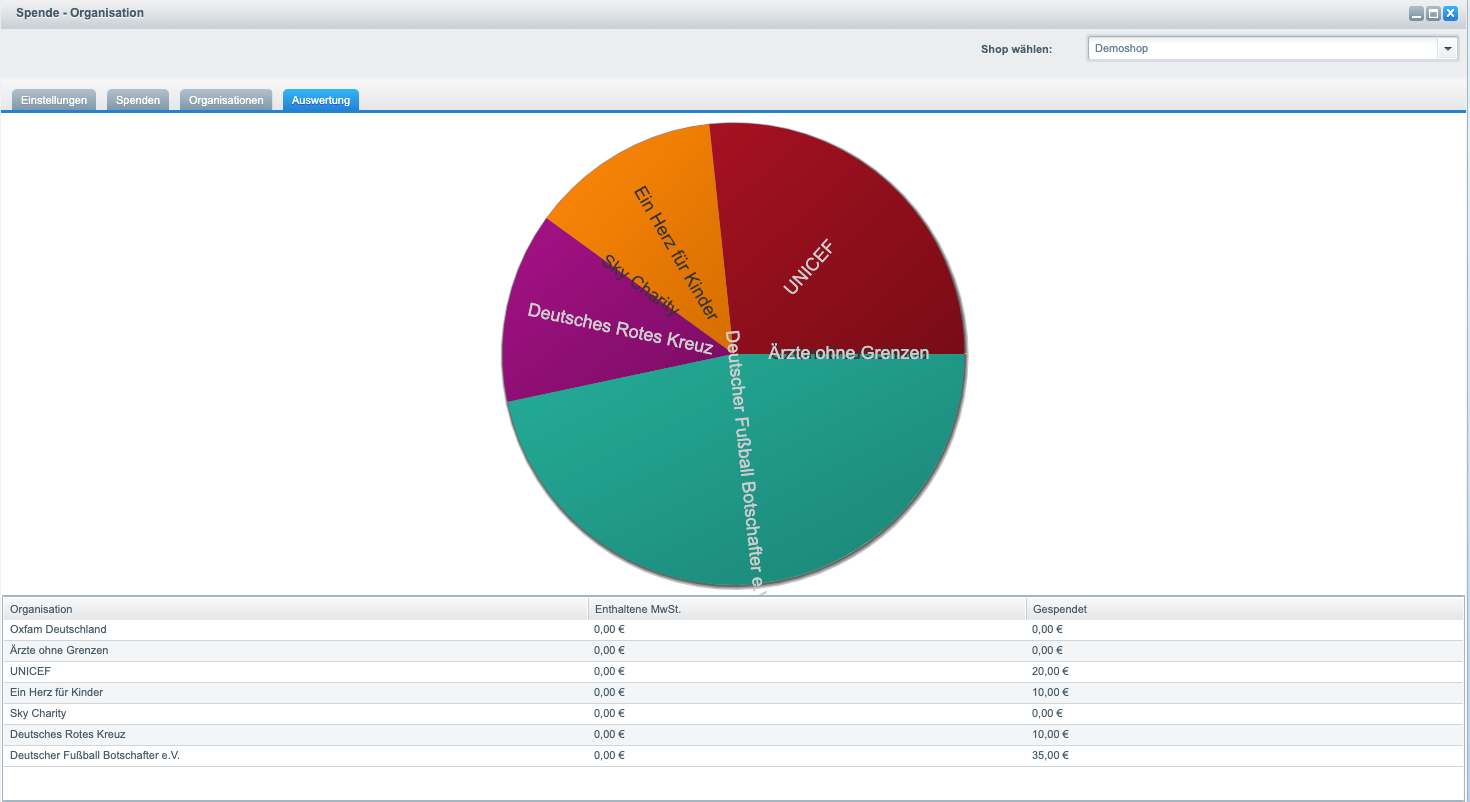The height and width of the screenshot is (802, 1470).
Task: Click Gespendet amount for Deutsches Rotes Kreuz
Action: click(1050, 735)
